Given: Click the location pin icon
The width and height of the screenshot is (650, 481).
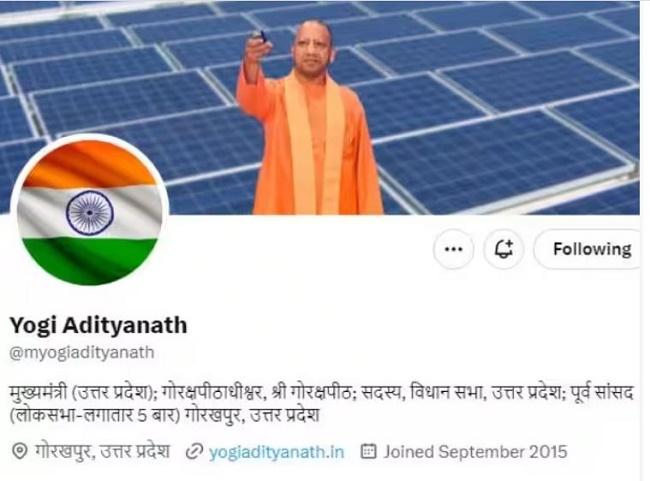Looking at the screenshot, I should [19, 451].
